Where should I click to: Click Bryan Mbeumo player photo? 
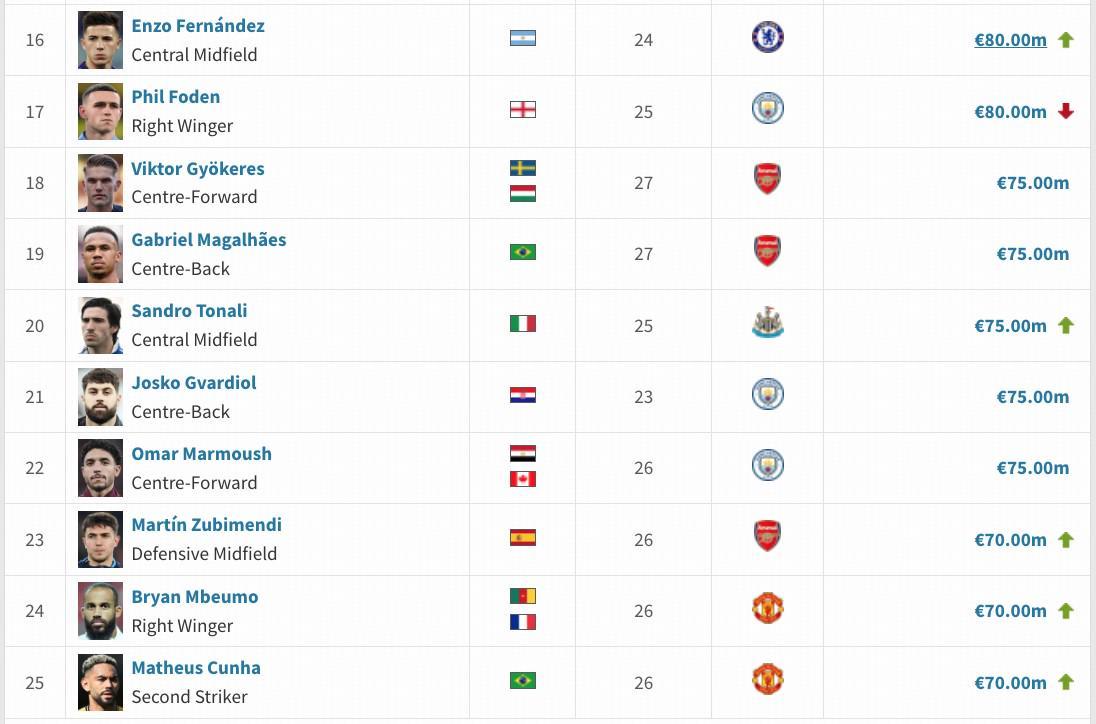(x=100, y=610)
